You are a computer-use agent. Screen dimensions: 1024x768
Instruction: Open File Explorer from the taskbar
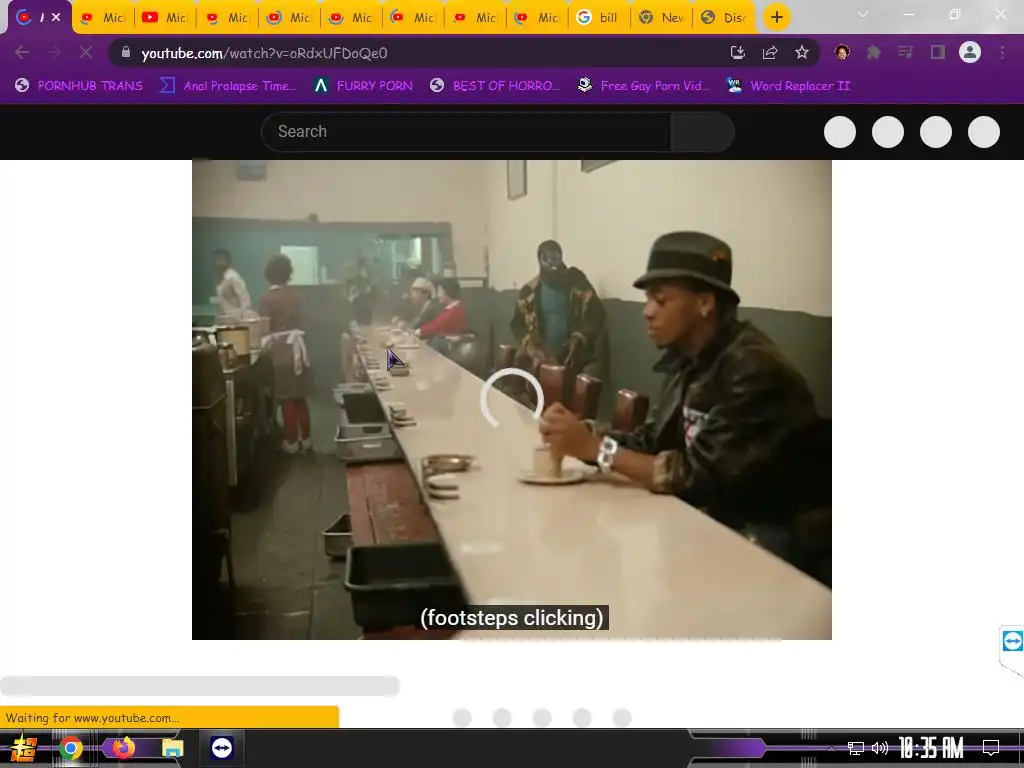[172, 748]
